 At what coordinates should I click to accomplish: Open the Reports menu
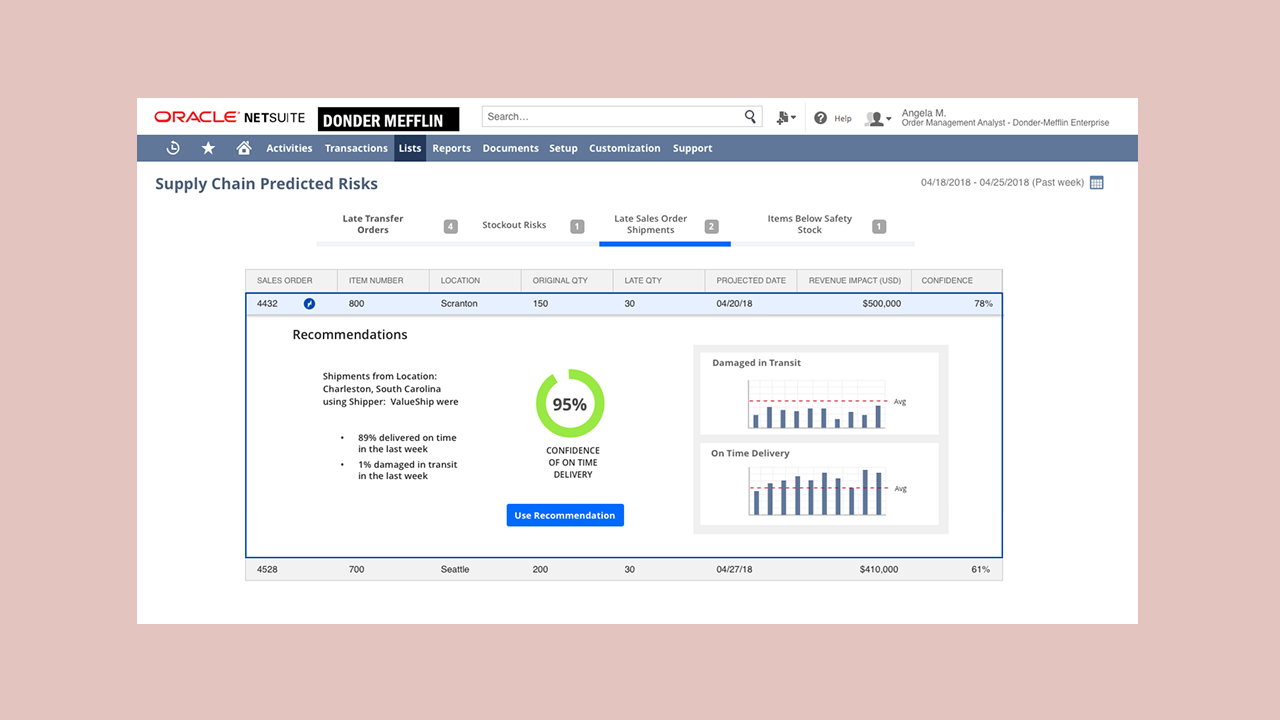click(452, 148)
